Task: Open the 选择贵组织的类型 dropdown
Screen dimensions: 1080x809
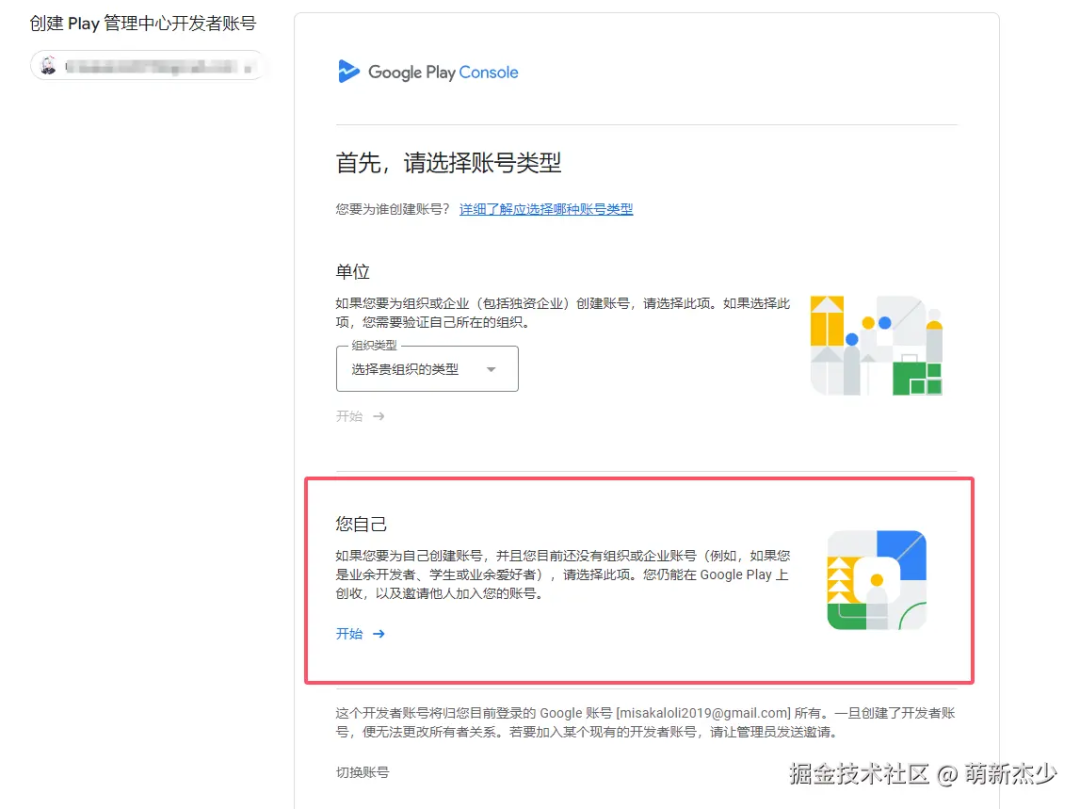Action: click(x=427, y=369)
